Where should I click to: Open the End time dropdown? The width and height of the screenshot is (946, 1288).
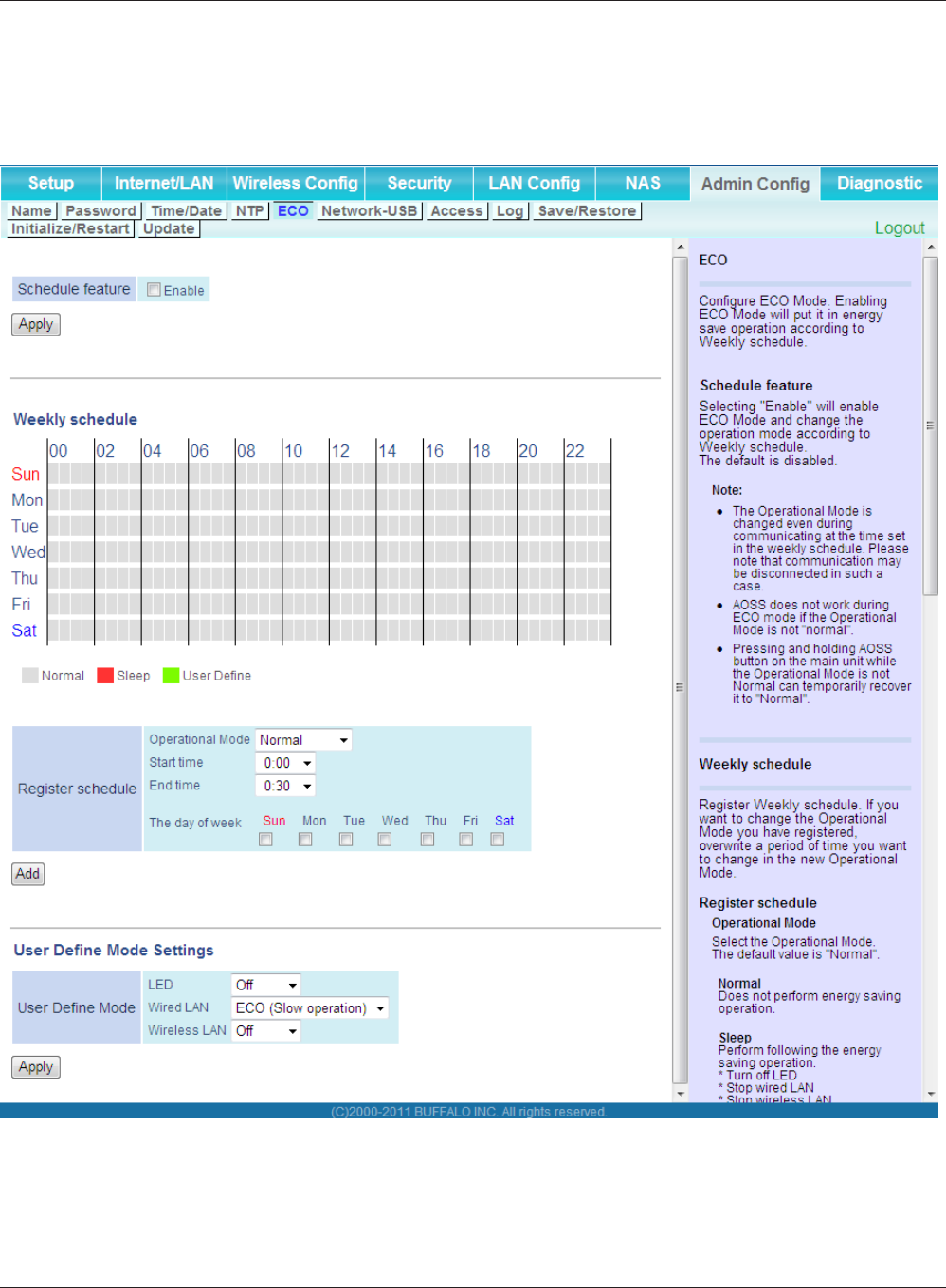[284, 786]
